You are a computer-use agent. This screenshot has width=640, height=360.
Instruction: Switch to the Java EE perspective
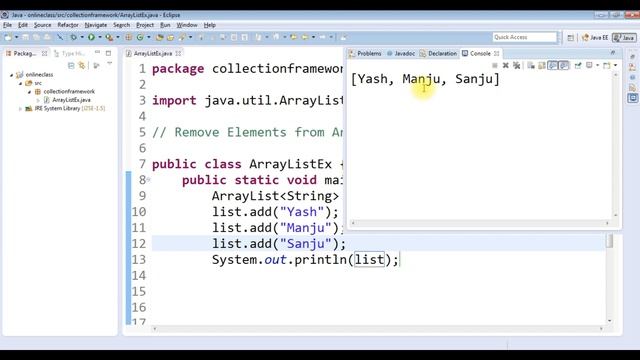pyautogui.click(x=595, y=38)
